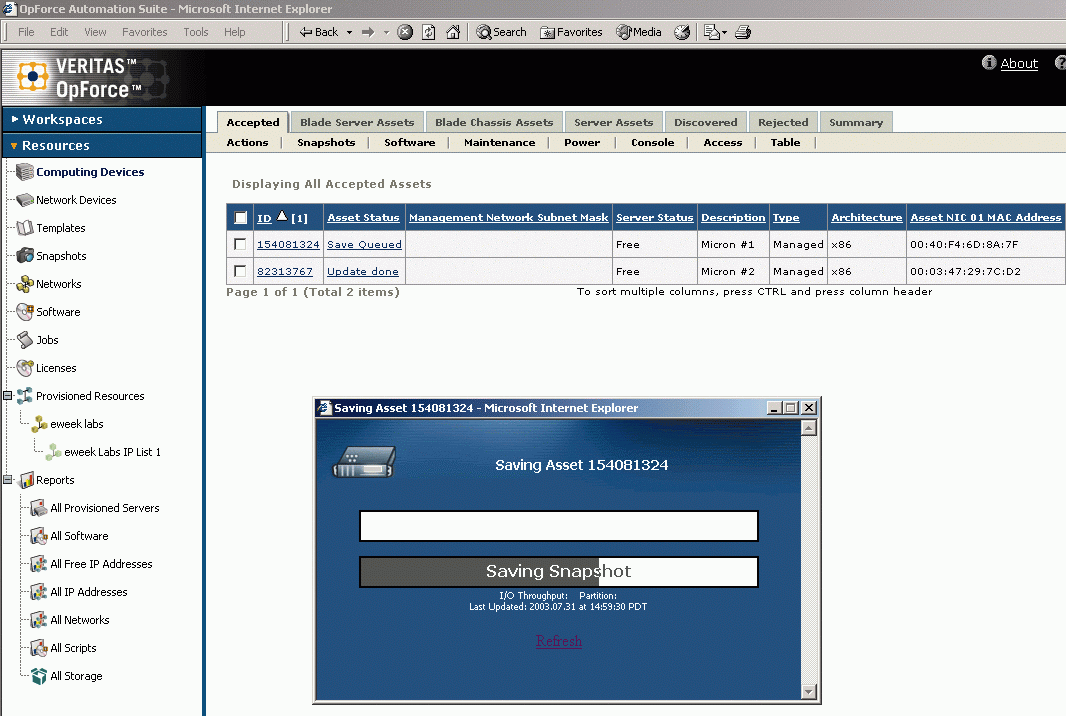Screen dimensions: 1066x716
Task: Check the box for asset 154081324
Action: (x=240, y=244)
